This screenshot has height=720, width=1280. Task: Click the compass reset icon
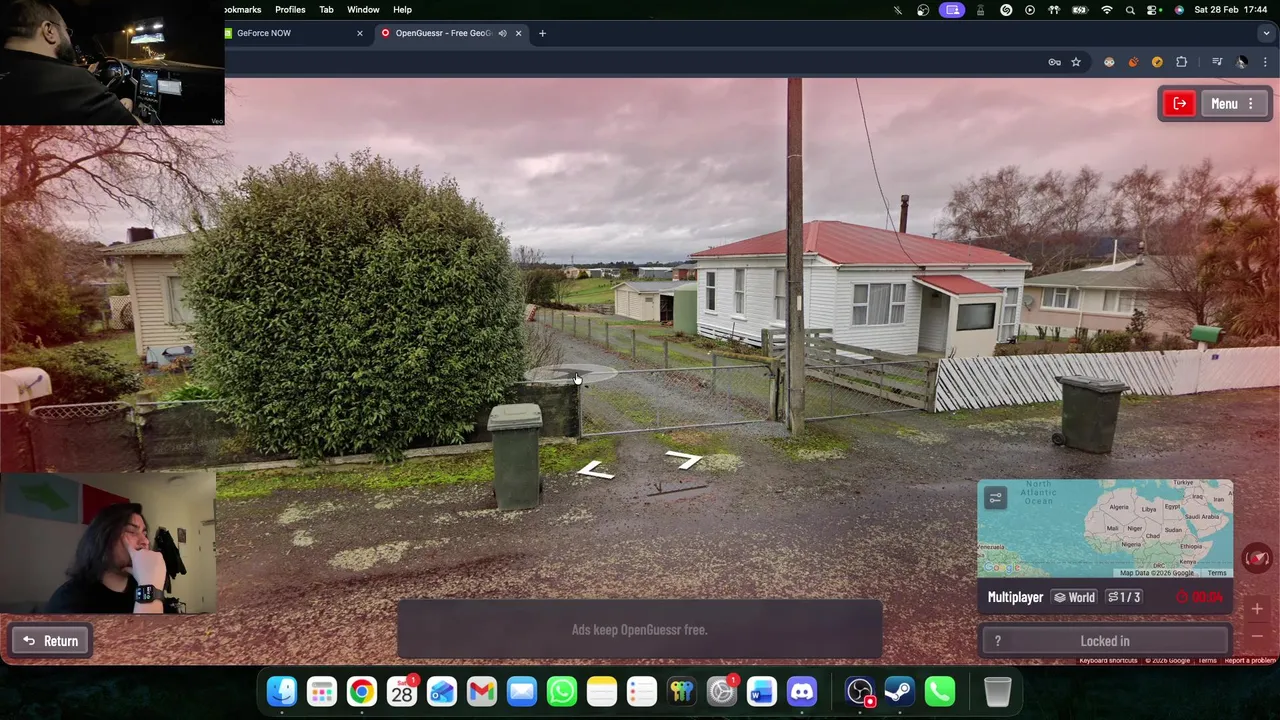[x=1257, y=558]
